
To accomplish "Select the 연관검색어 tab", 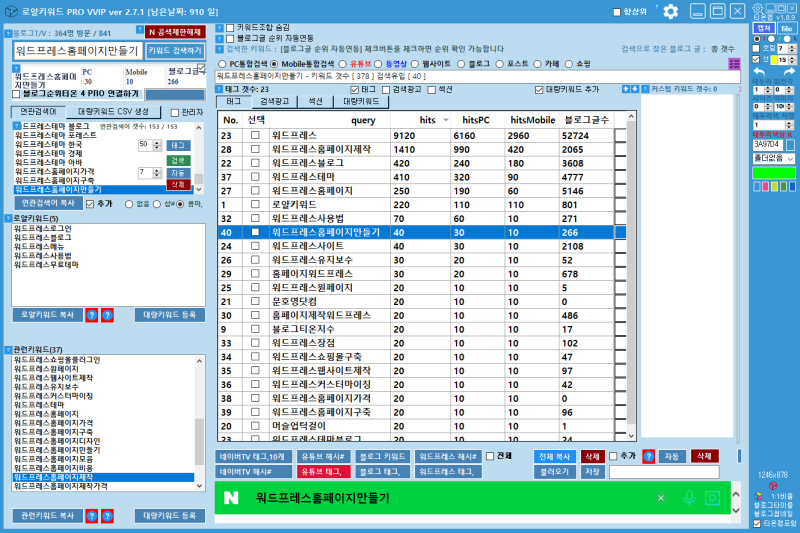I will pos(39,112).
